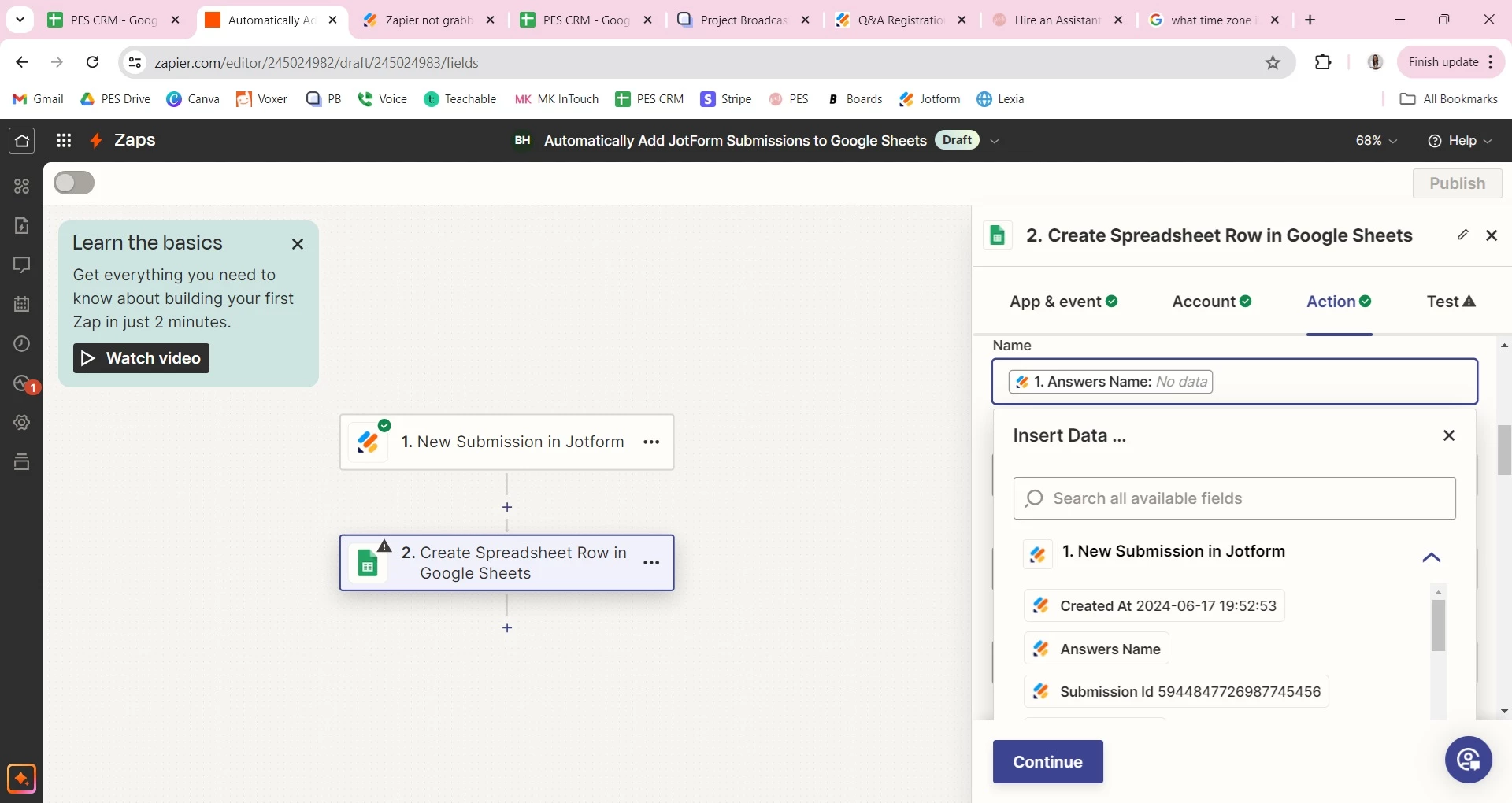The image size is (1512, 803).
Task: Open a new browser tab
Action: coord(1310,20)
